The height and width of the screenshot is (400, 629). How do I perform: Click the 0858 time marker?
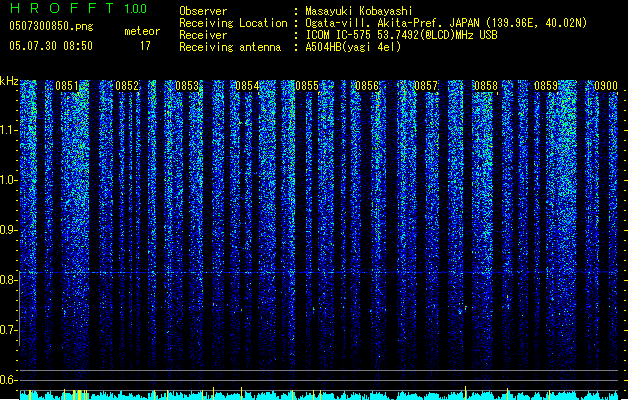point(486,86)
